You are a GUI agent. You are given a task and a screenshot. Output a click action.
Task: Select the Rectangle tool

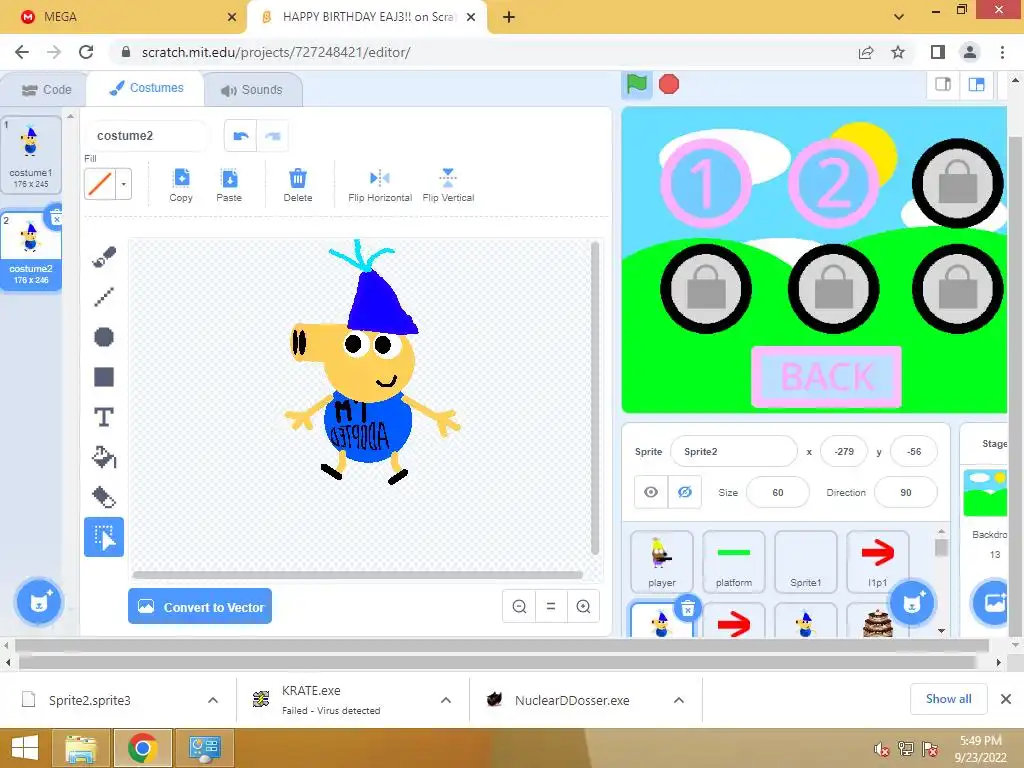[104, 377]
